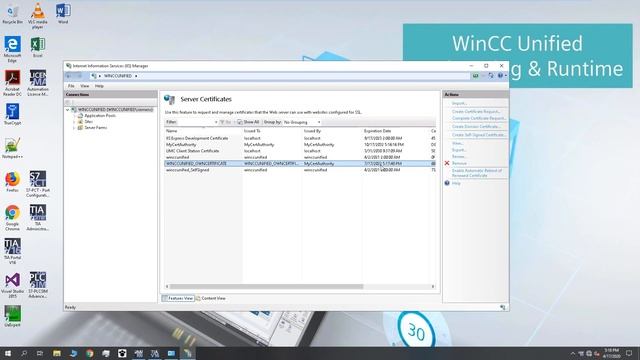This screenshot has width=640, height=360.
Task: Select Application Pools in Connections tree
Action: (x=100, y=116)
